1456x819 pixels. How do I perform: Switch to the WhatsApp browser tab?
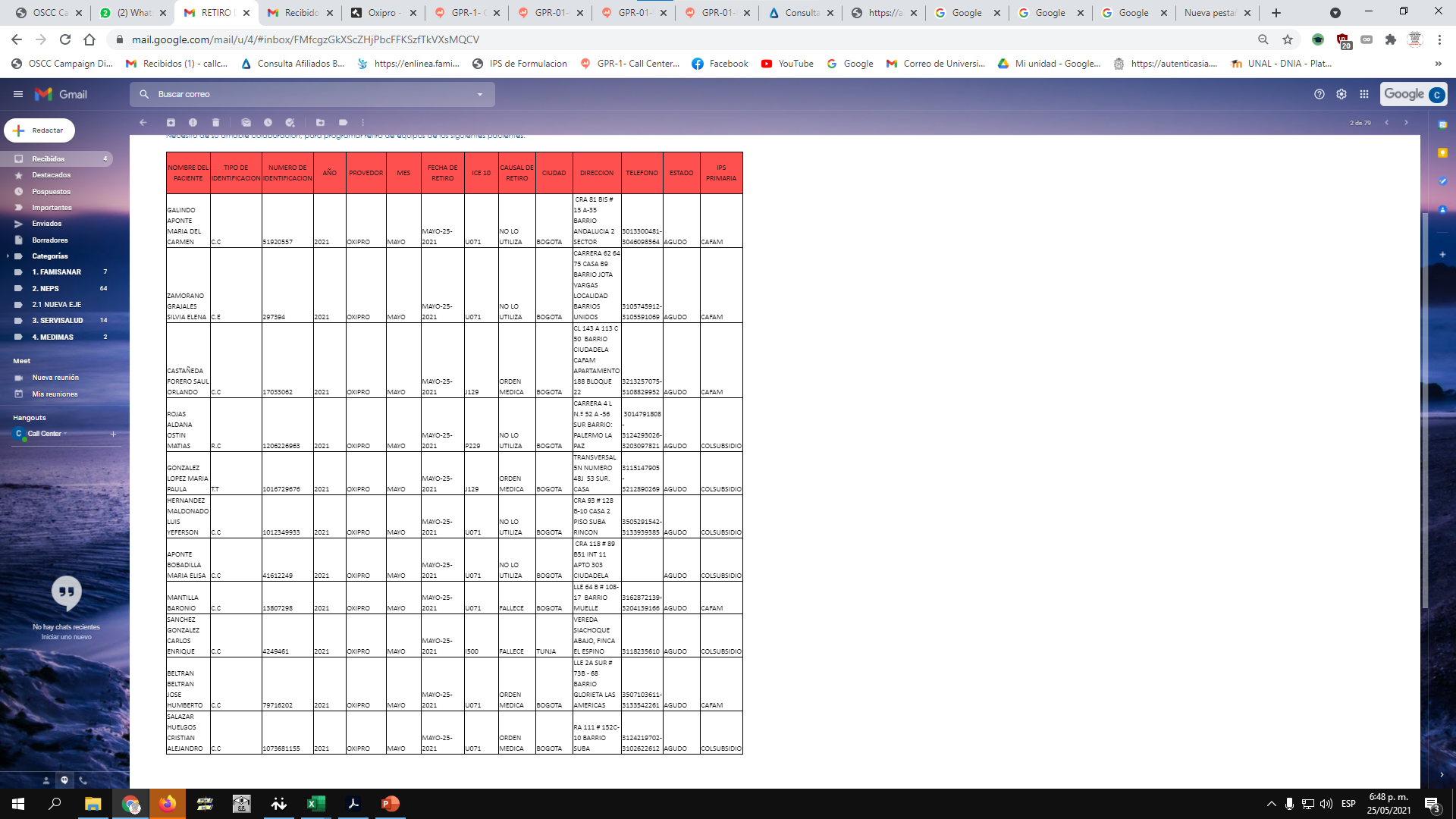[133, 13]
